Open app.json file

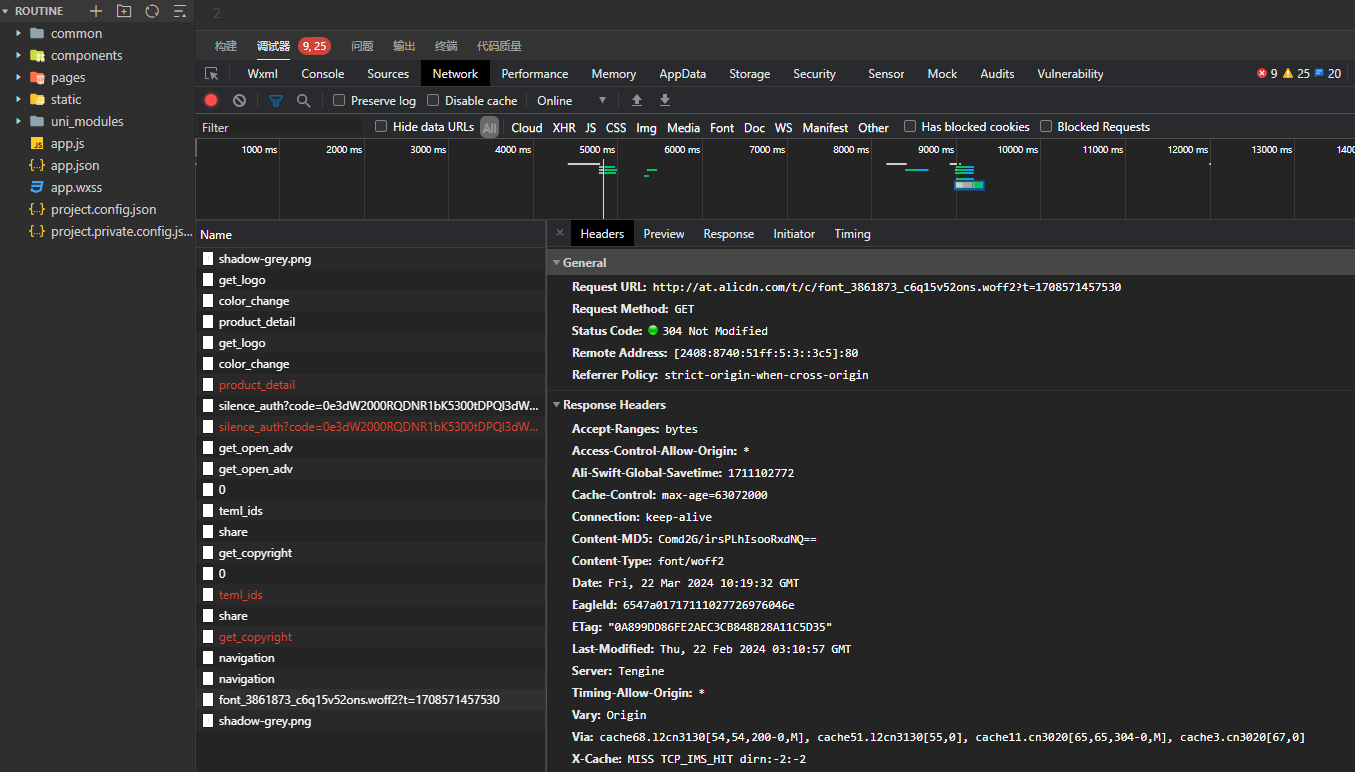click(75, 165)
